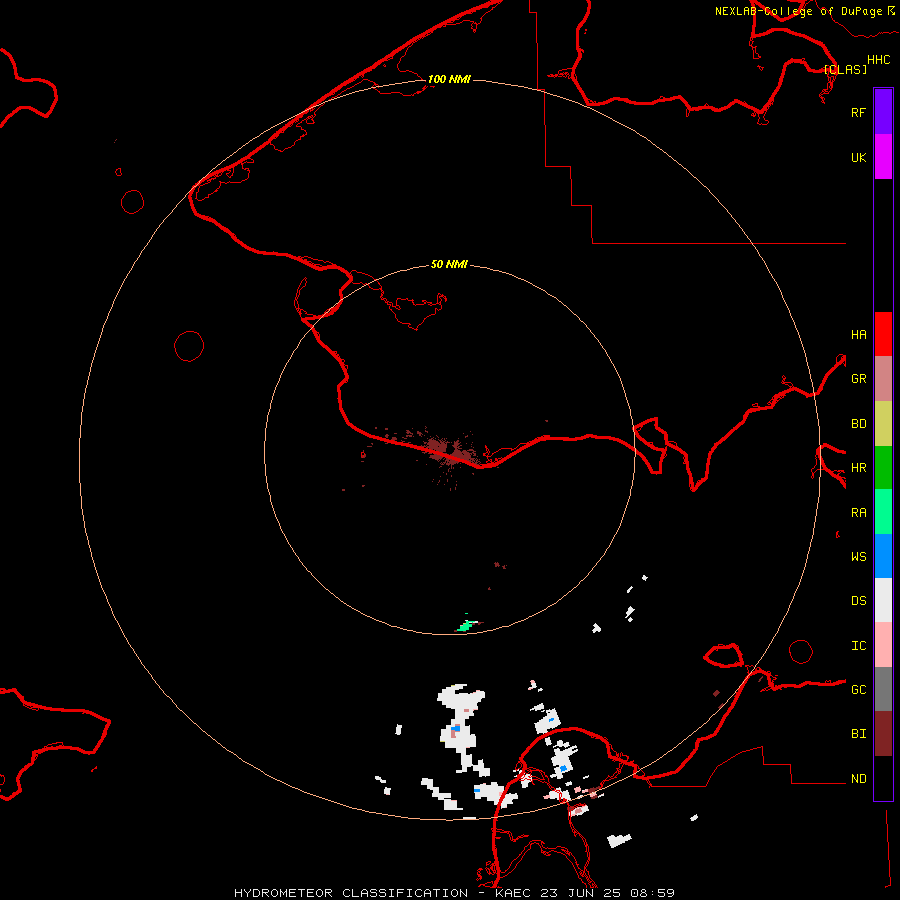The width and height of the screenshot is (900, 900).
Task: Click the HA legend label
Action: pos(858,334)
